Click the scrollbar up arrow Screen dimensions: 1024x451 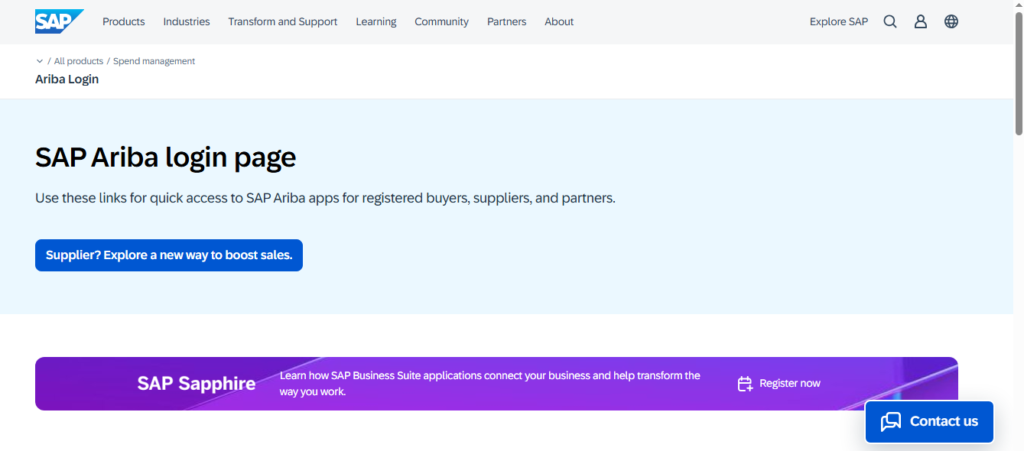pyautogui.click(x=1019, y=5)
